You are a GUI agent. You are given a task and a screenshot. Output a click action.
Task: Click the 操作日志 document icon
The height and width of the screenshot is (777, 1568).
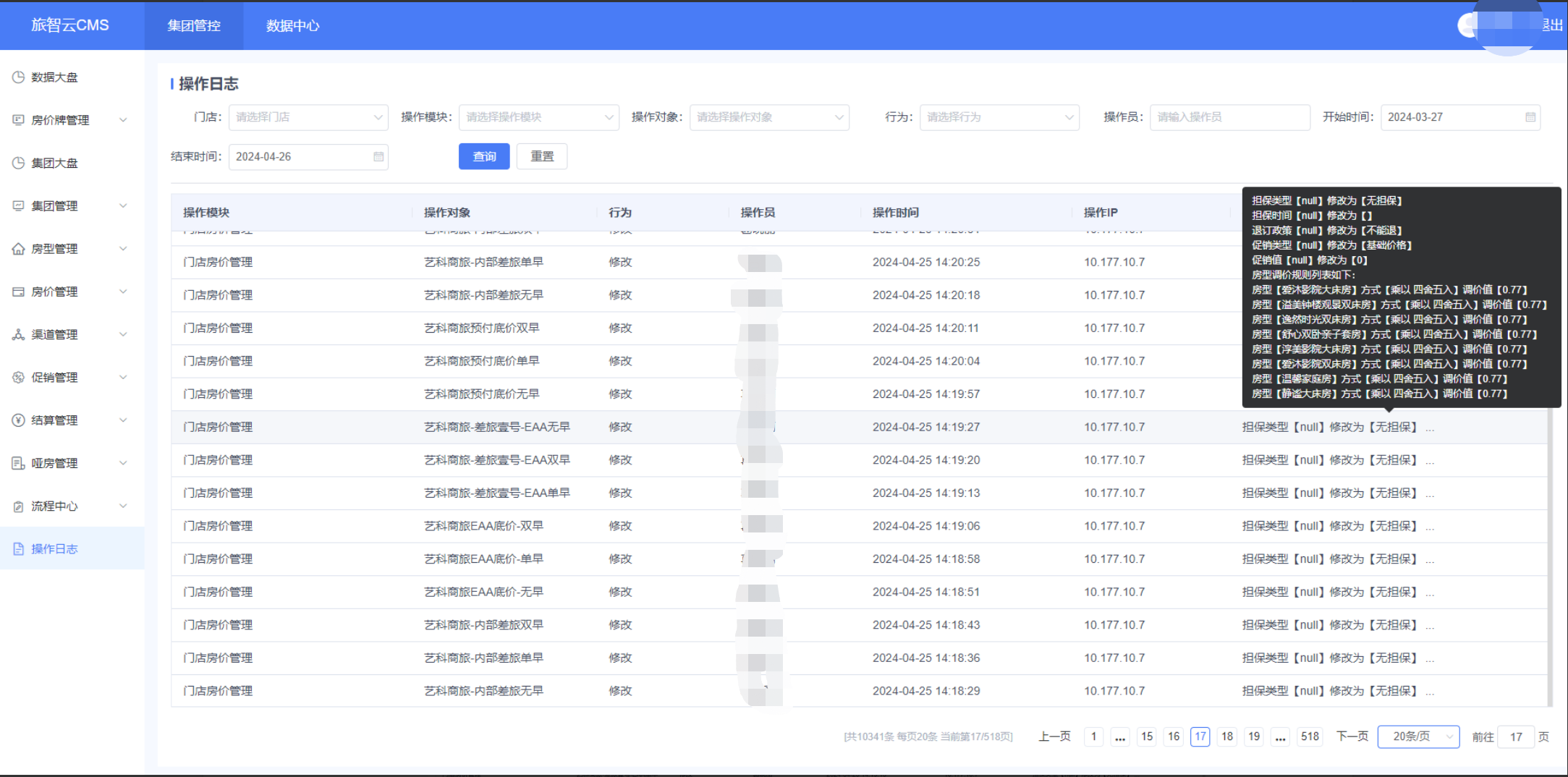coord(18,549)
